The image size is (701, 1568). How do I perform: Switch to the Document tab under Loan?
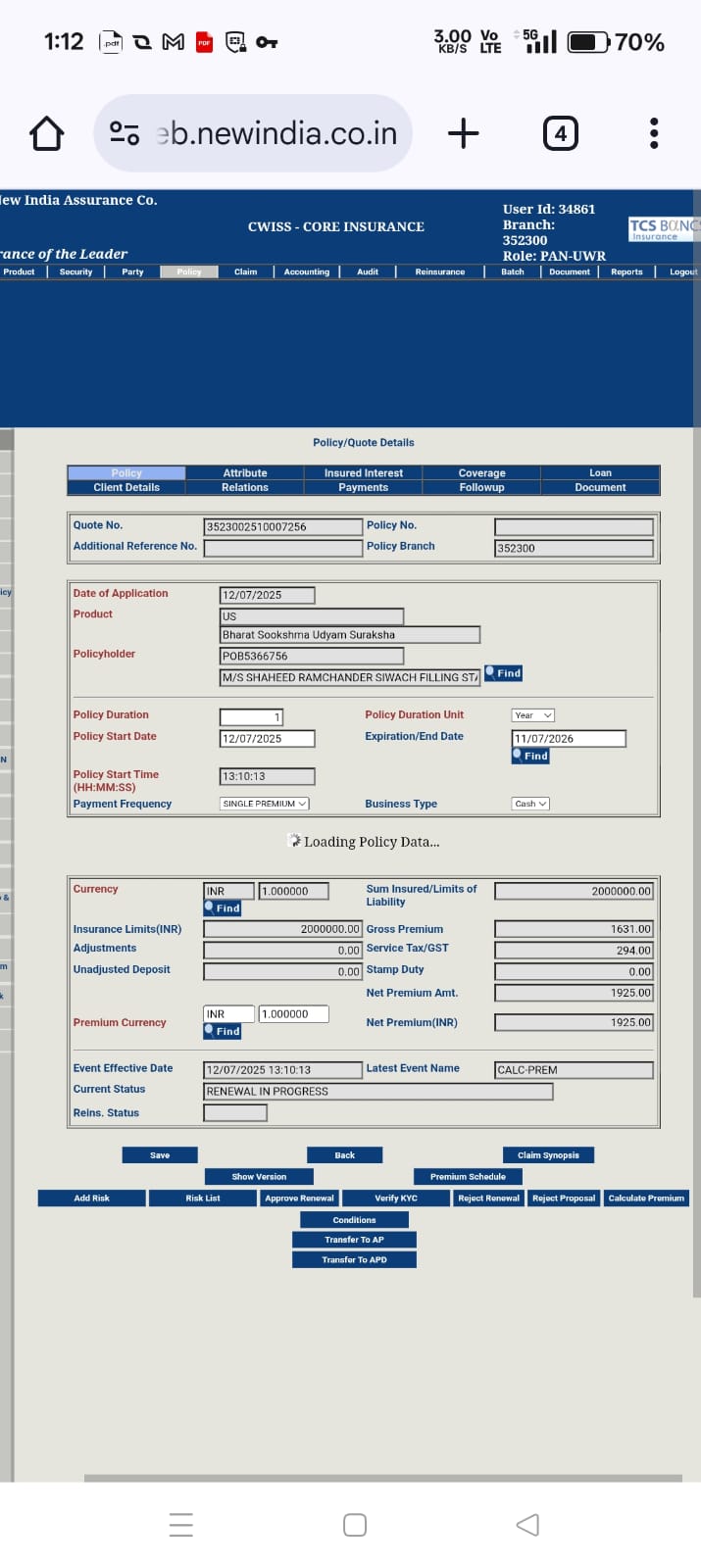click(x=600, y=487)
